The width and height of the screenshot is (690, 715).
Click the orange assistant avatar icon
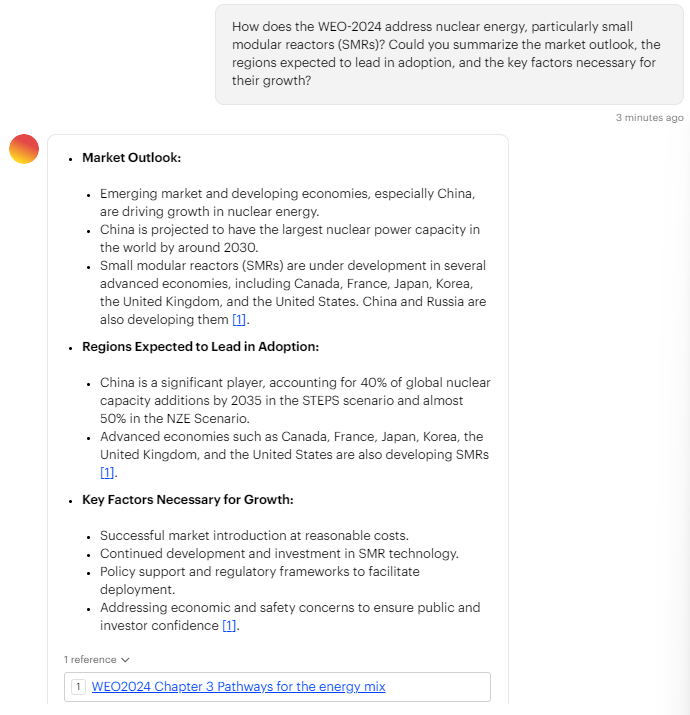[24, 149]
